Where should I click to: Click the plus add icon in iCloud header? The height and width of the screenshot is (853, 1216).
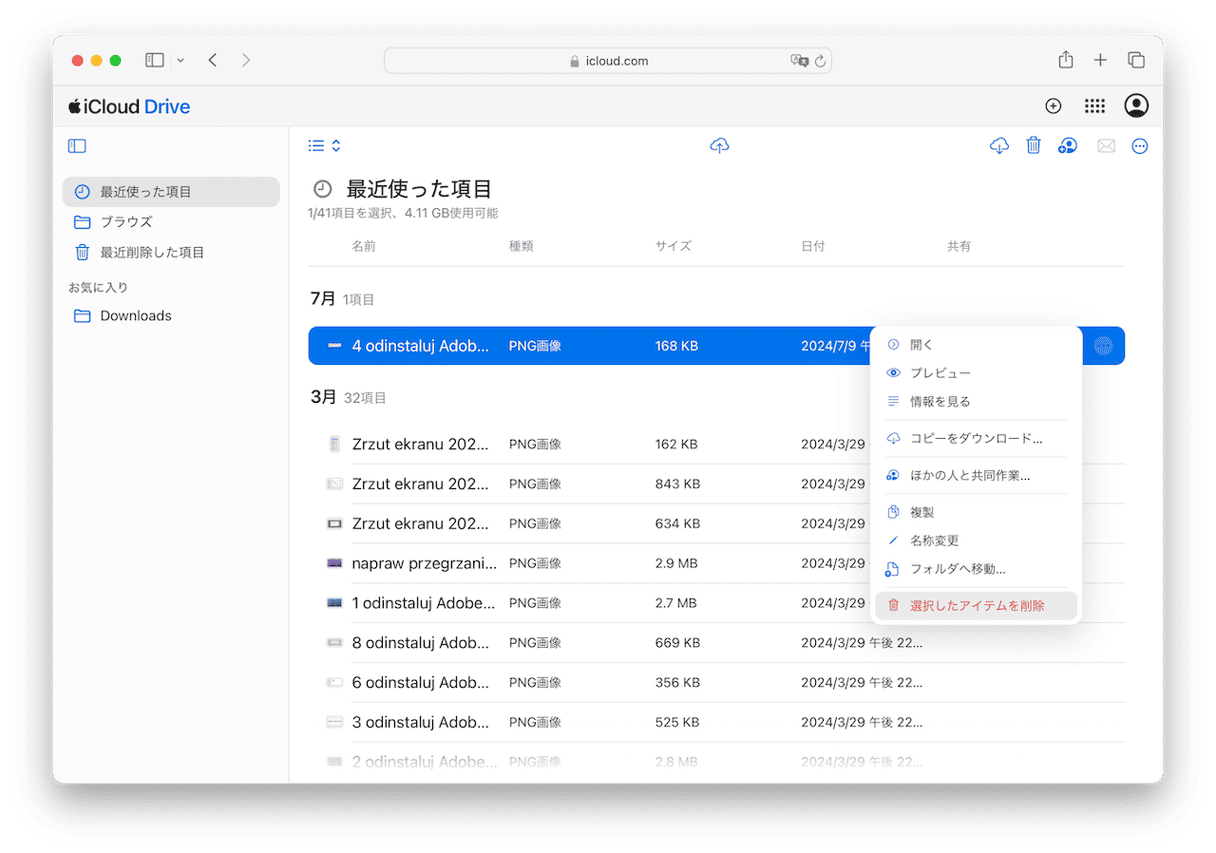(1053, 106)
